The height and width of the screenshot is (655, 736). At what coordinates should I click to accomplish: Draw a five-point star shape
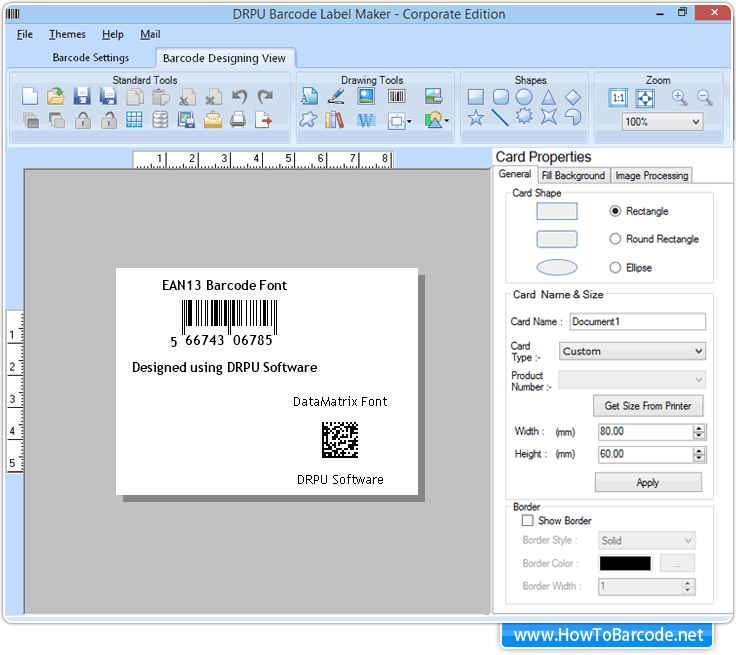point(475,117)
